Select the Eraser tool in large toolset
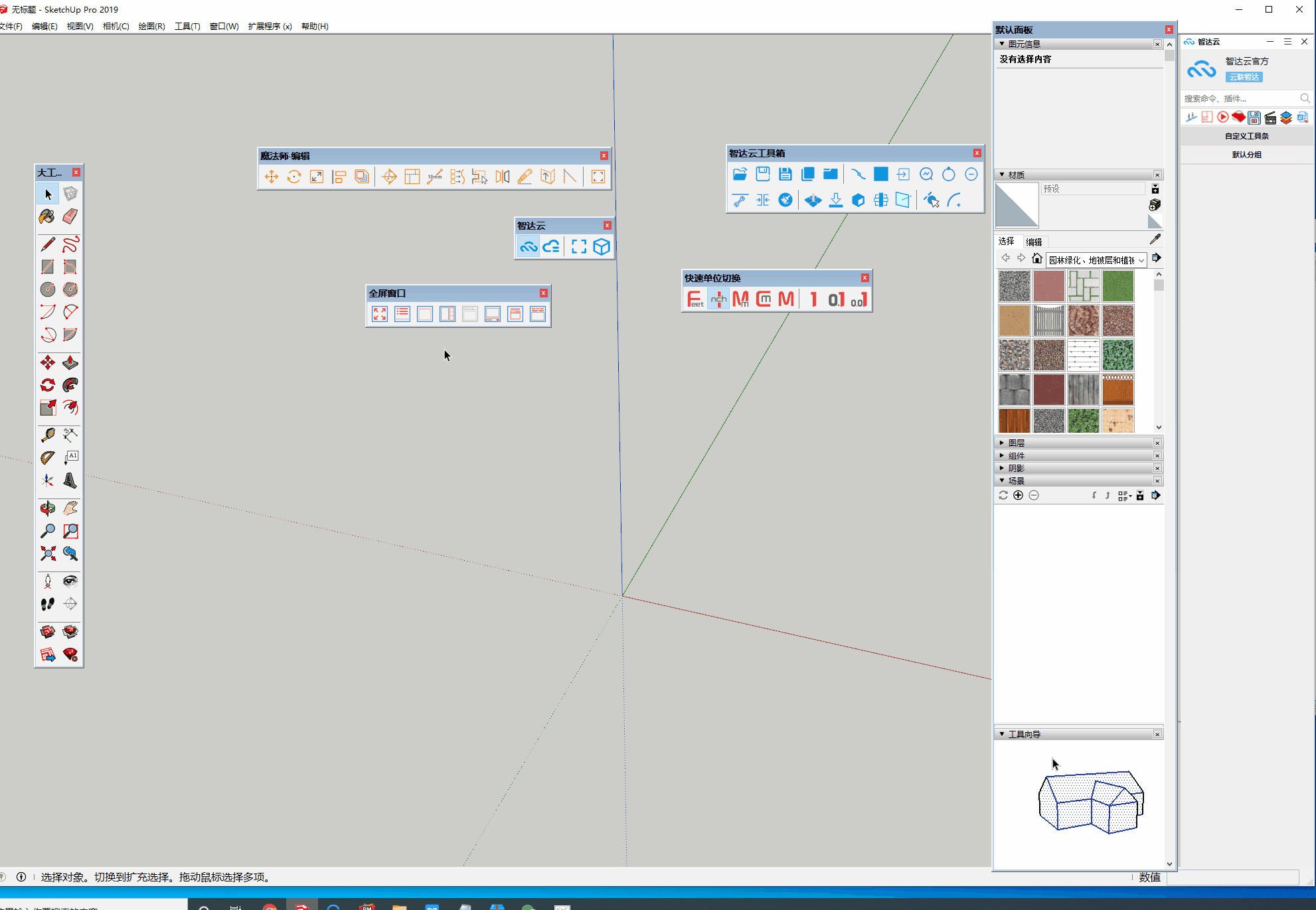Screen dimensions: 1316x910 [x=70, y=216]
